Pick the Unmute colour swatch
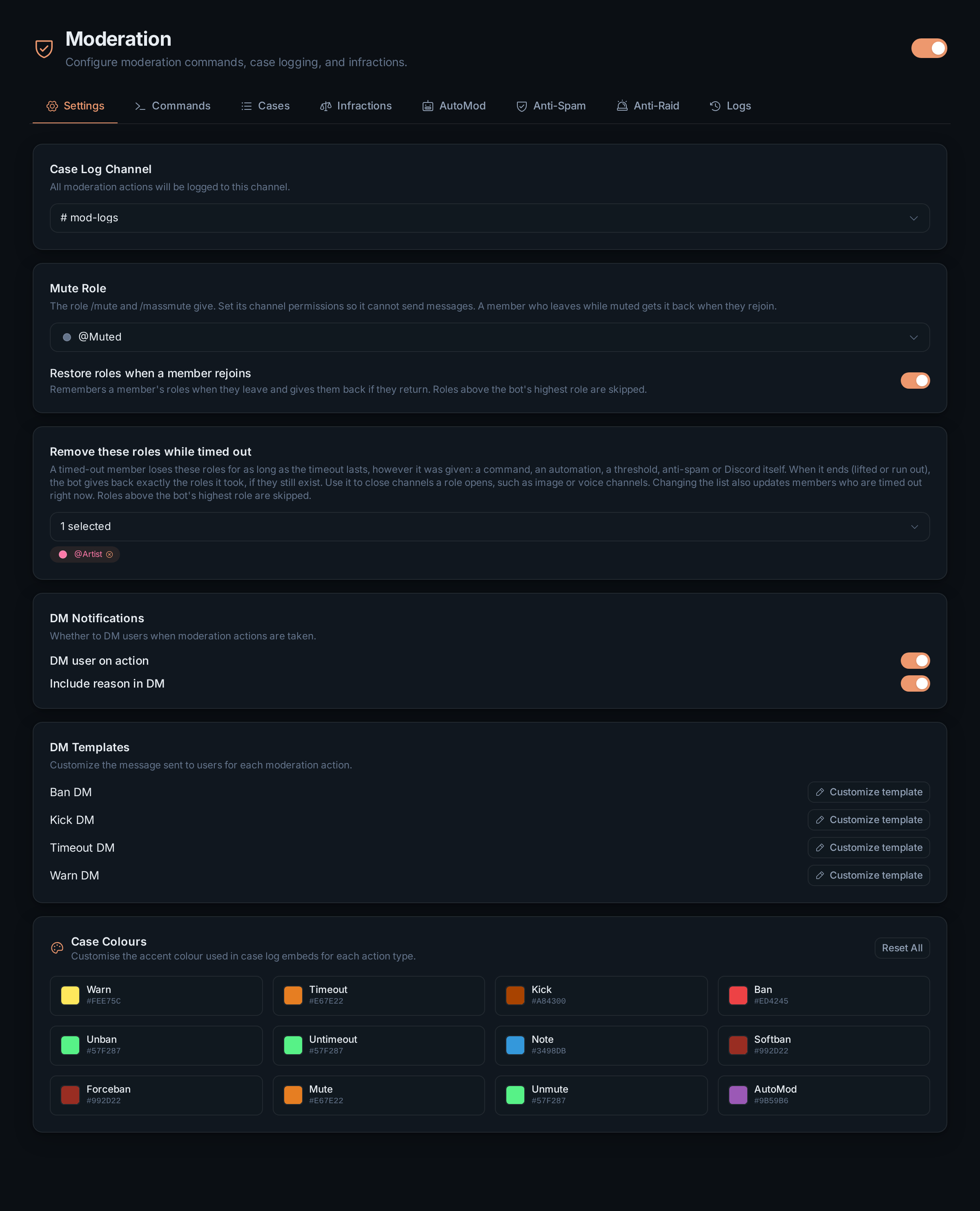This screenshot has height=1211, width=980. (x=515, y=1095)
